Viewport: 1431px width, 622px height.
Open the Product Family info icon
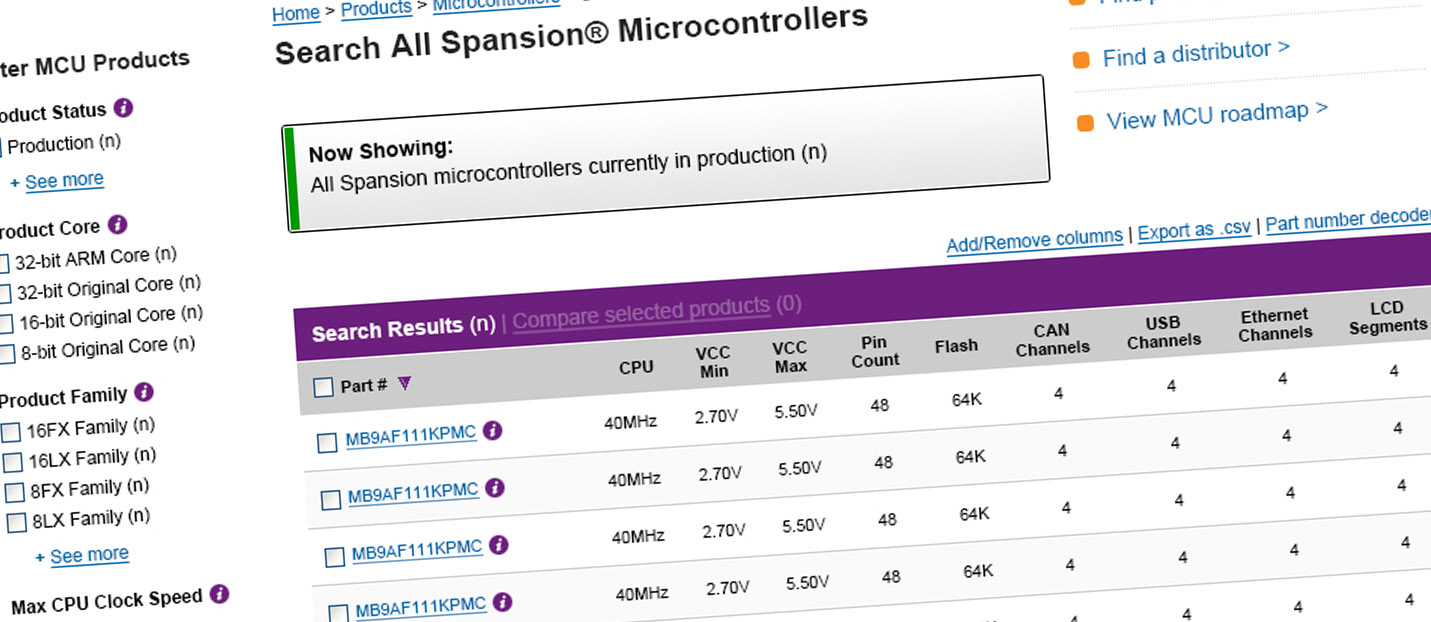[143, 392]
